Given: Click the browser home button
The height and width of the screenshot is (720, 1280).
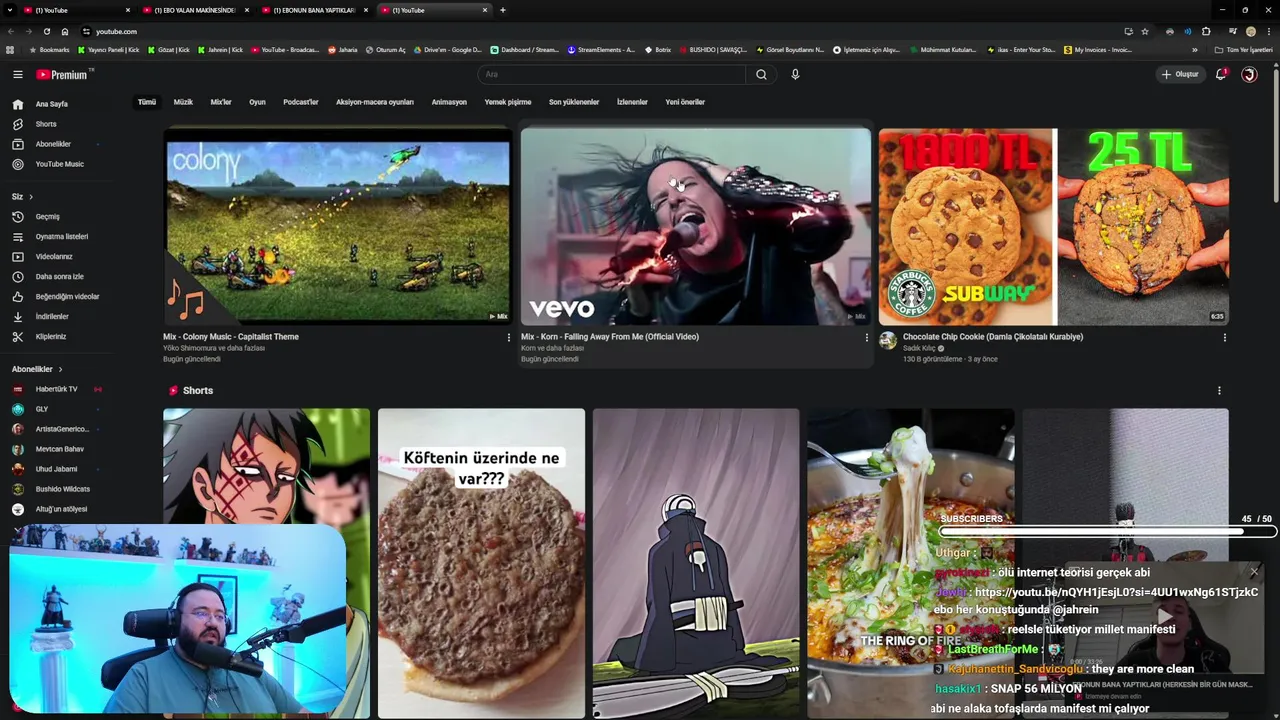Looking at the screenshot, I should (65, 31).
